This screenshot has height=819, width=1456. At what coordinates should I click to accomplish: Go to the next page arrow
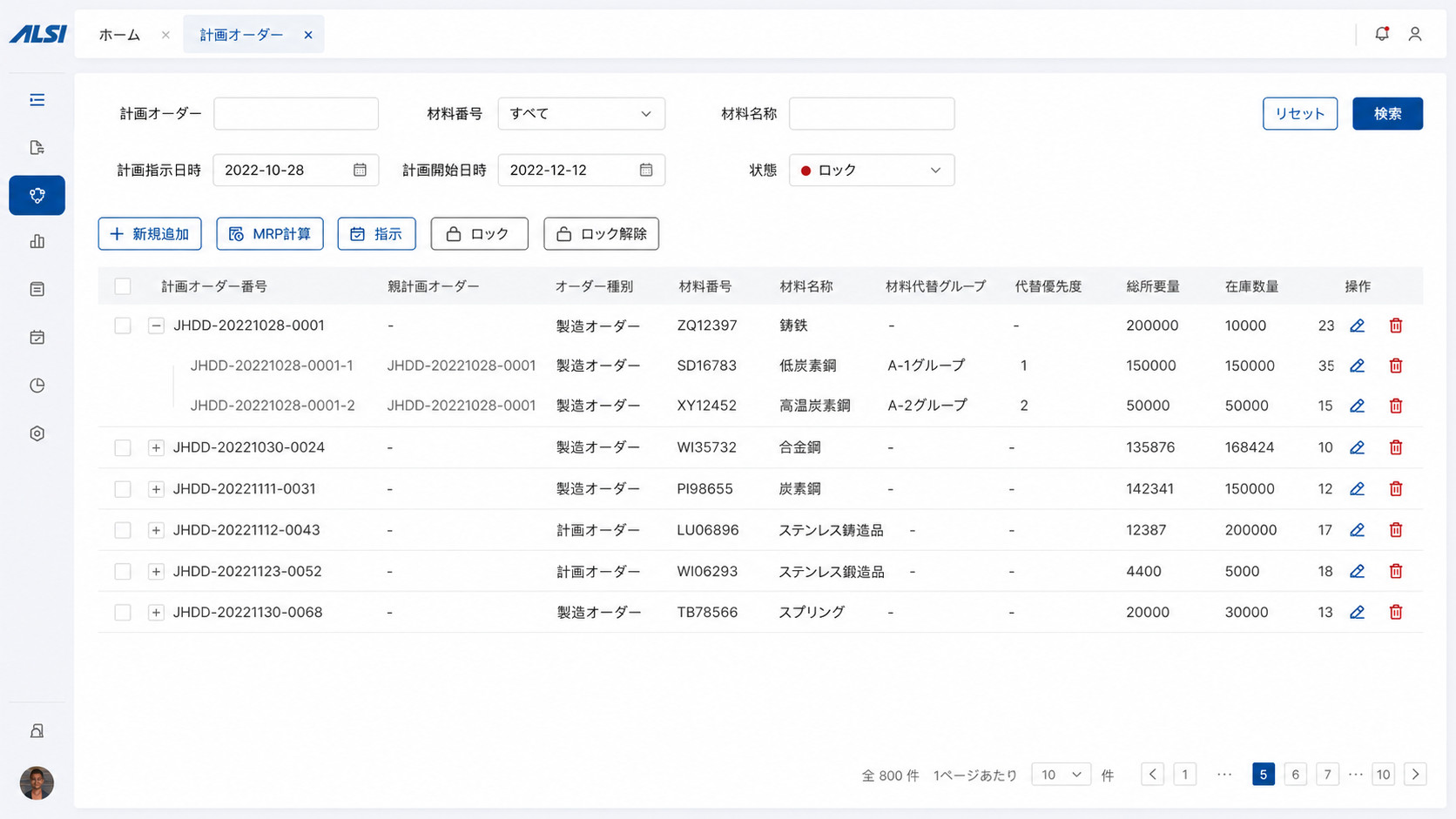pyautogui.click(x=1415, y=775)
